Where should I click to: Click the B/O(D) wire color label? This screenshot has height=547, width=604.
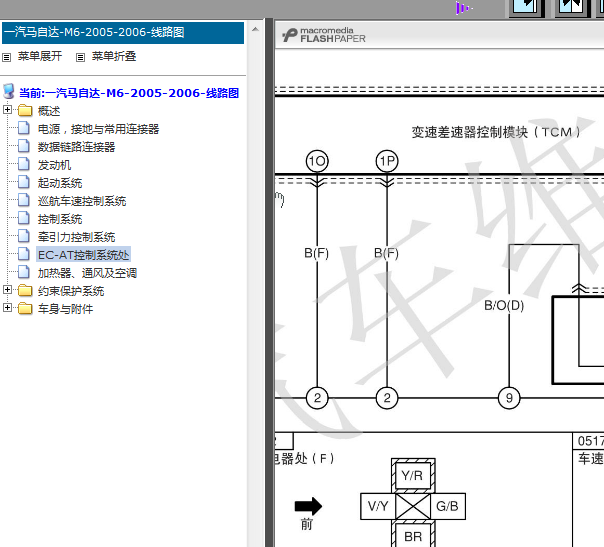coord(504,305)
